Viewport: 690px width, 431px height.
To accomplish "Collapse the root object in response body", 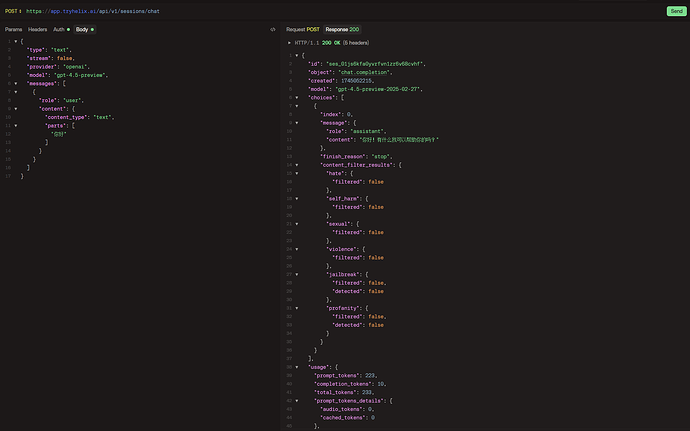I will coord(297,55).
